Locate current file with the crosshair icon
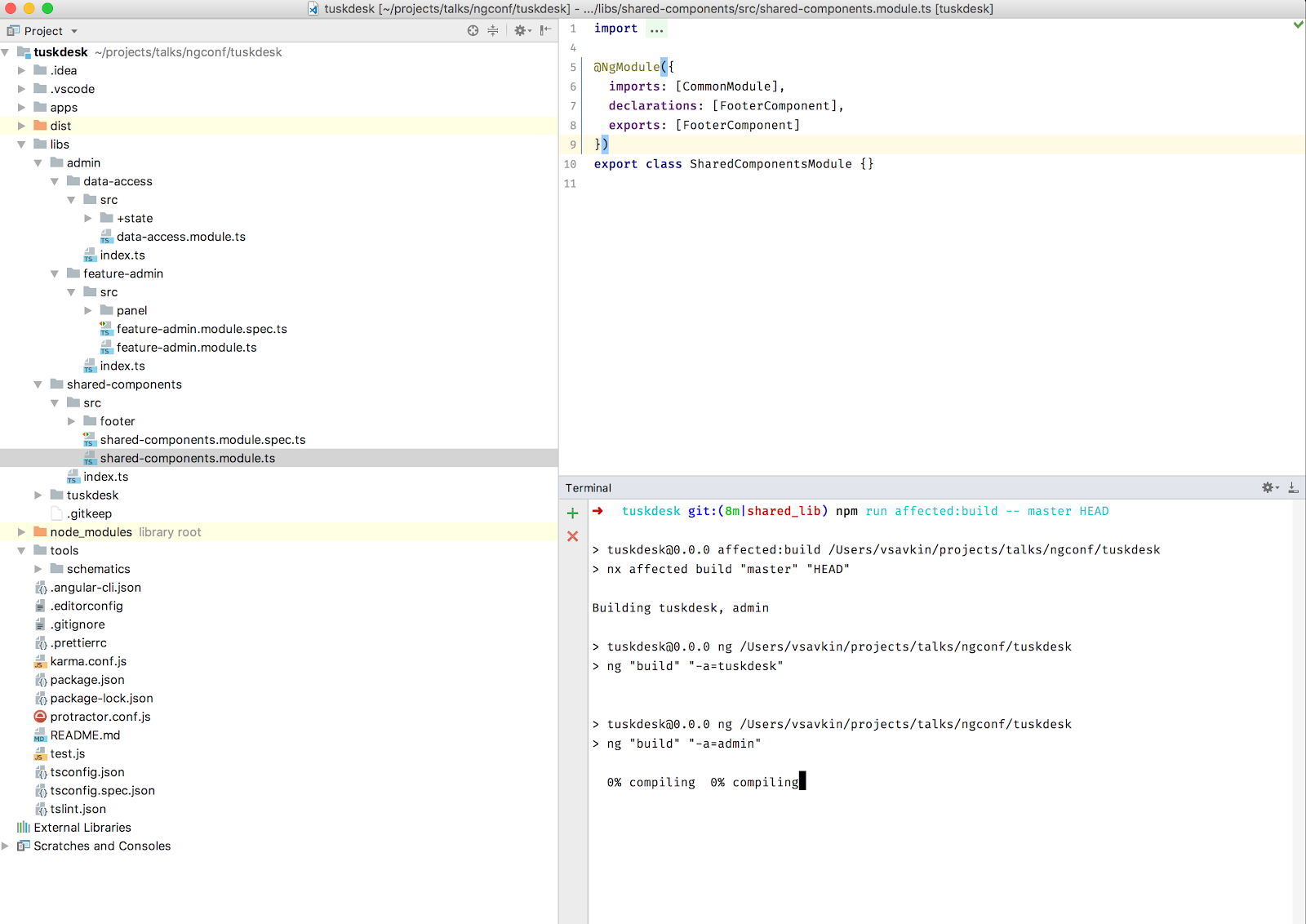The width and height of the screenshot is (1306, 924). click(x=473, y=29)
